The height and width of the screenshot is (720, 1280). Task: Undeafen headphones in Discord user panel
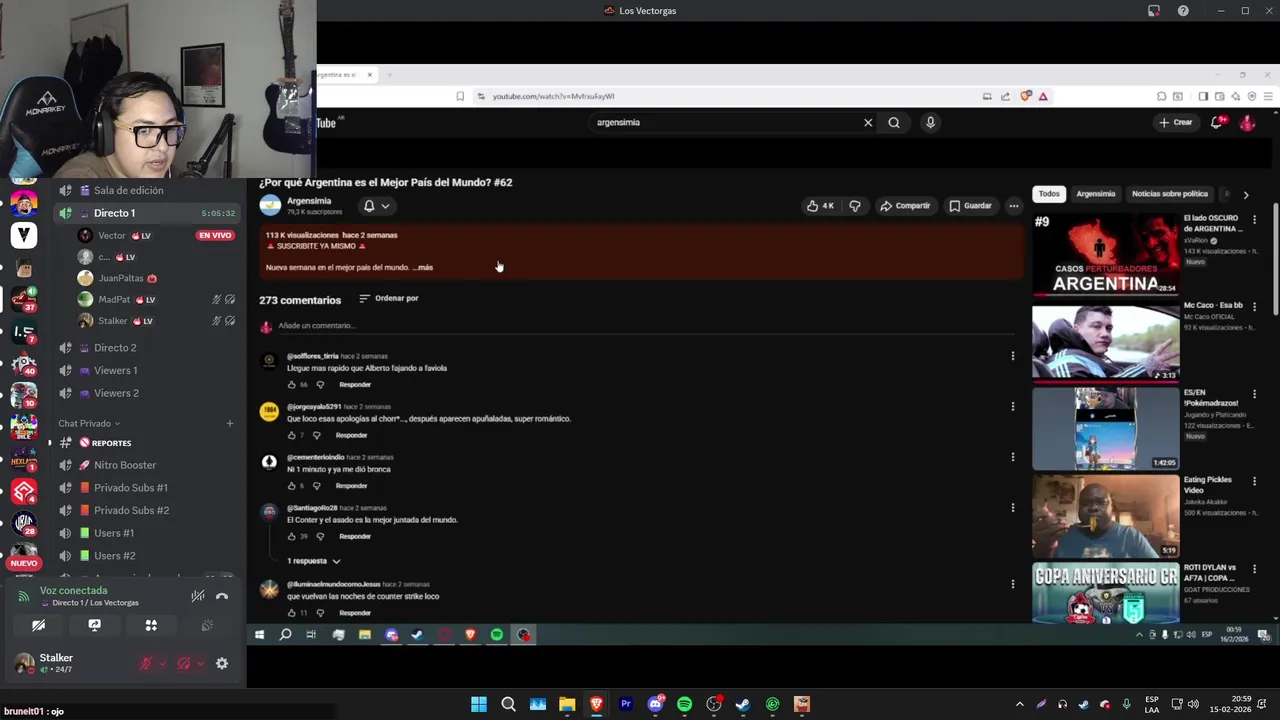[184, 663]
